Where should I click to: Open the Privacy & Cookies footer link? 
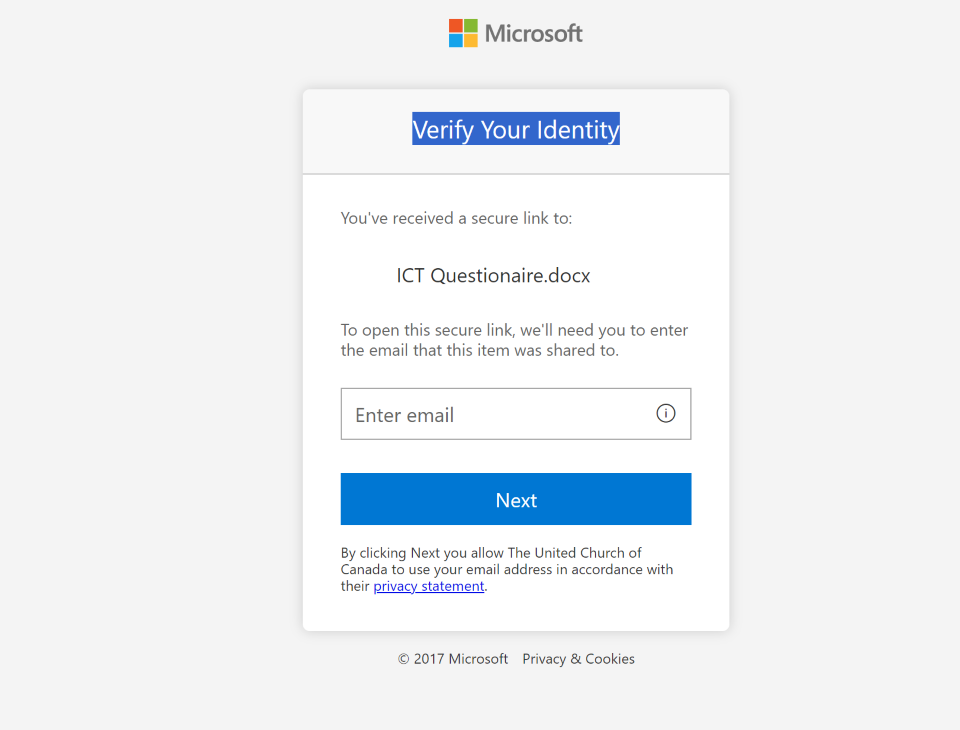pyautogui.click(x=578, y=659)
